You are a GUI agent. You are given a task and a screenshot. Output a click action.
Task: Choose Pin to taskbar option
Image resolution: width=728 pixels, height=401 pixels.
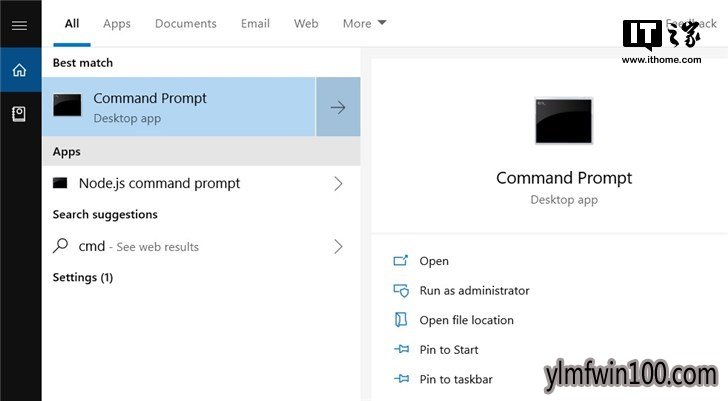coord(455,379)
